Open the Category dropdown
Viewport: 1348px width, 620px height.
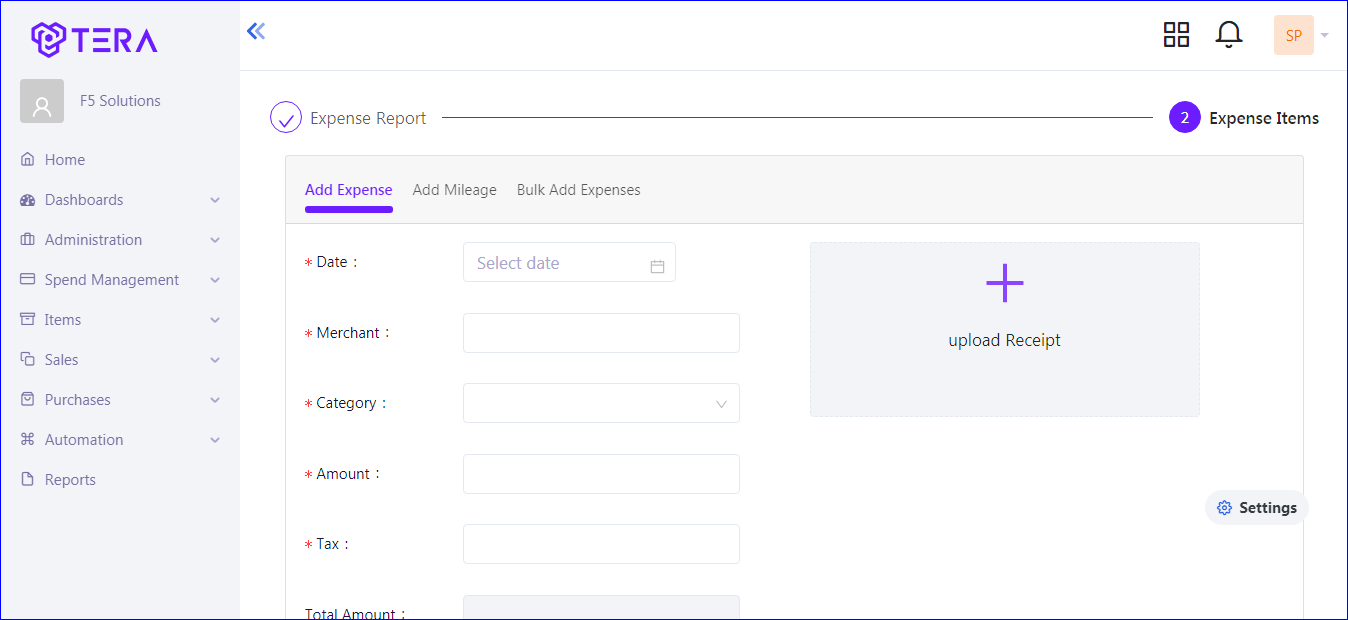[x=601, y=403]
